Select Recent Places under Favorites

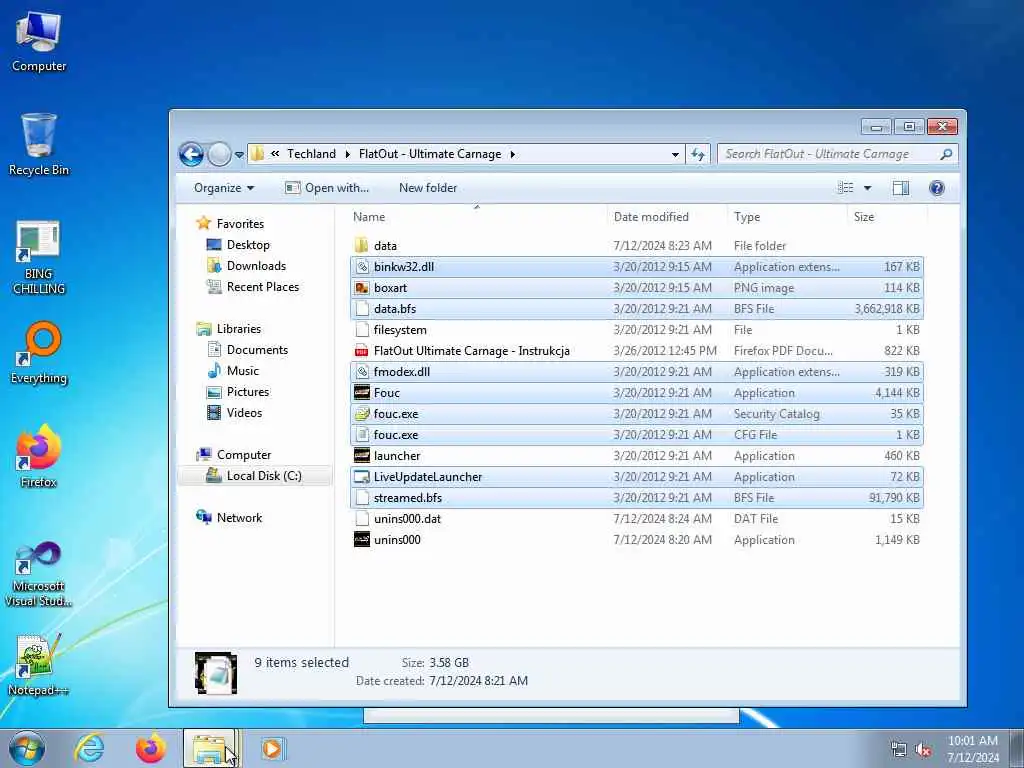pyautogui.click(x=263, y=287)
